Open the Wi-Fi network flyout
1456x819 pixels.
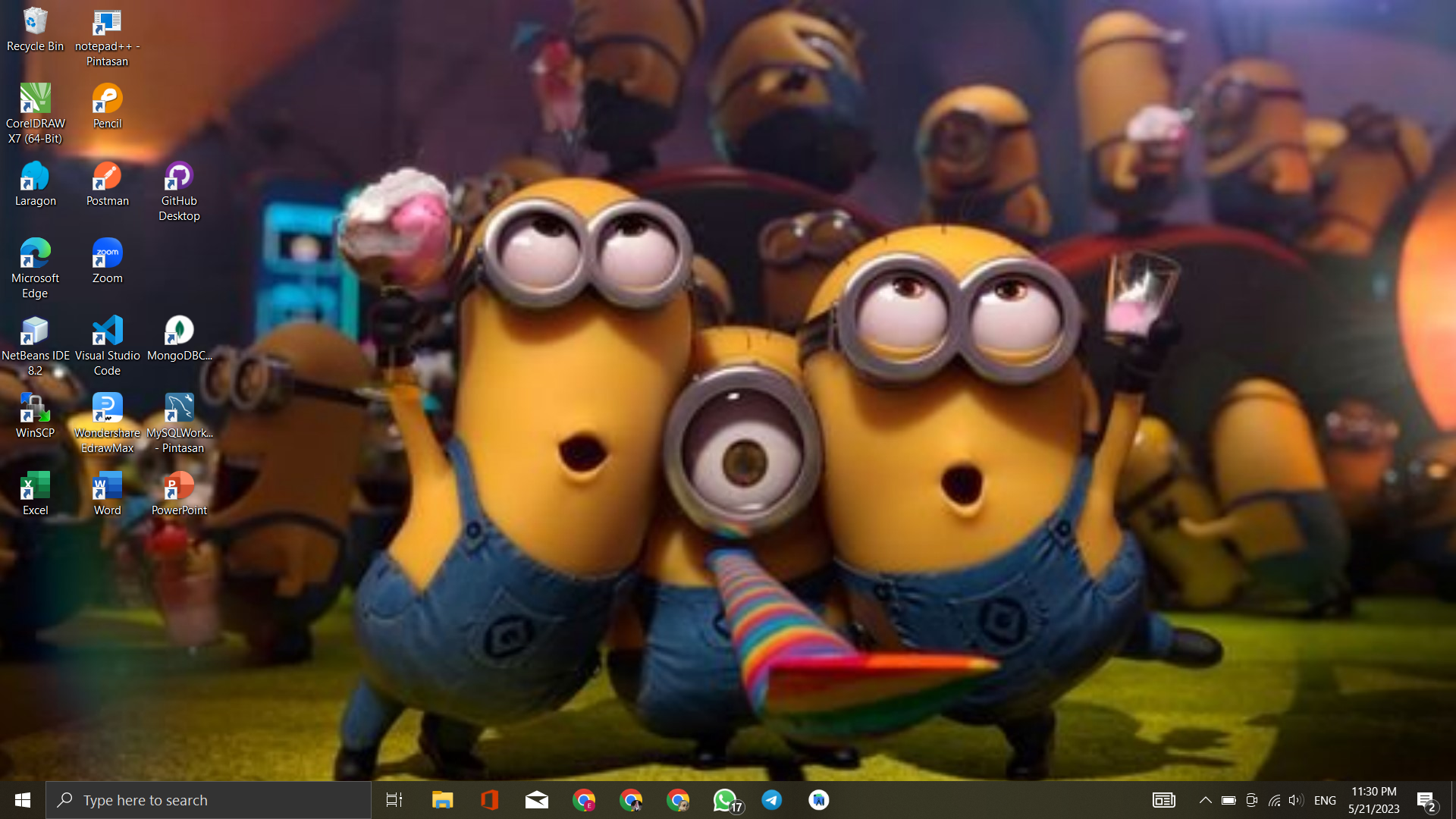click(1275, 800)
